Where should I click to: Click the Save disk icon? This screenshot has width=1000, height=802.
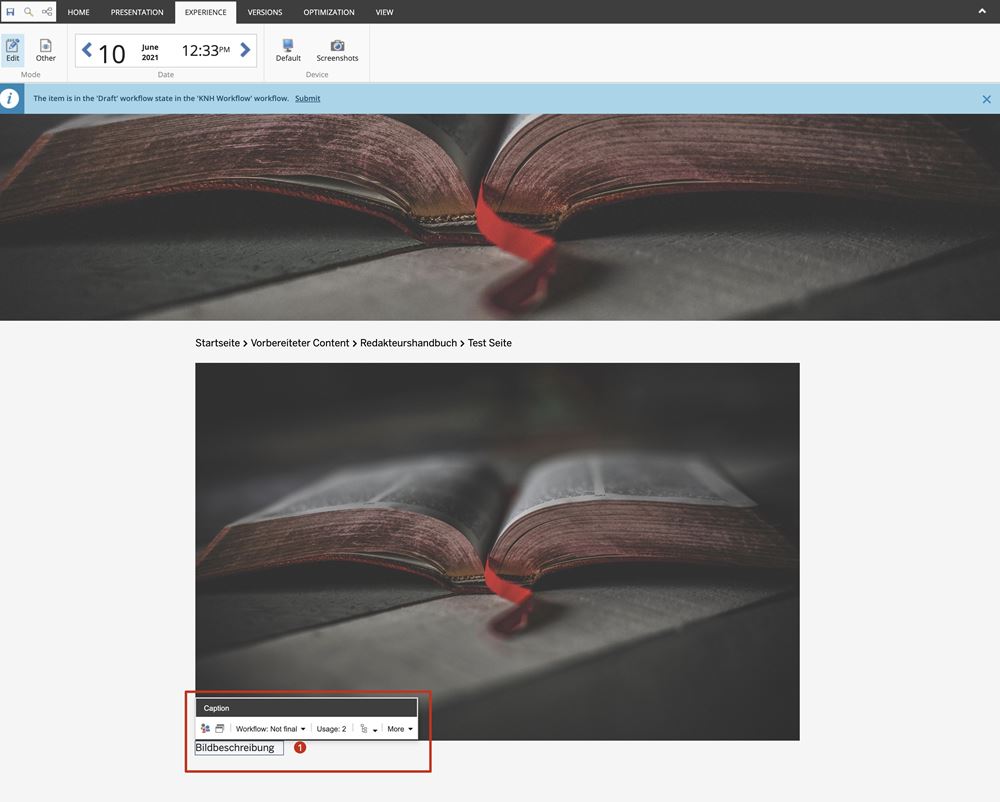pyautogui.click(x=11, y=12)
